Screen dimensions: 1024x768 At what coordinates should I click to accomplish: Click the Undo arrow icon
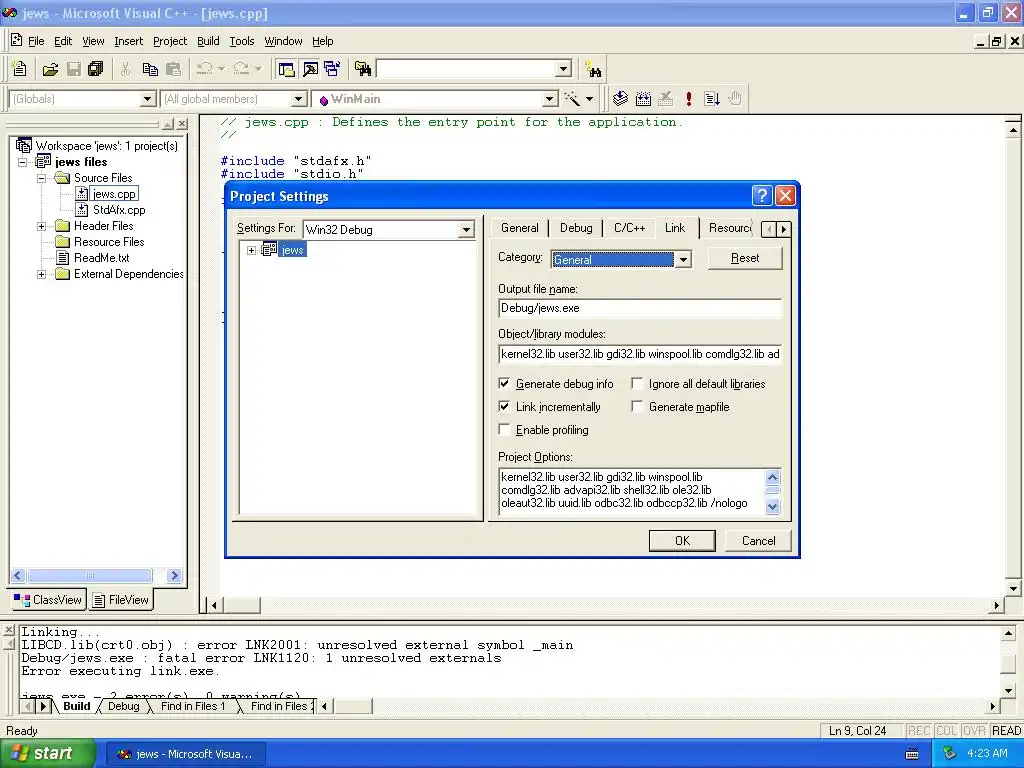click(205, 69)
